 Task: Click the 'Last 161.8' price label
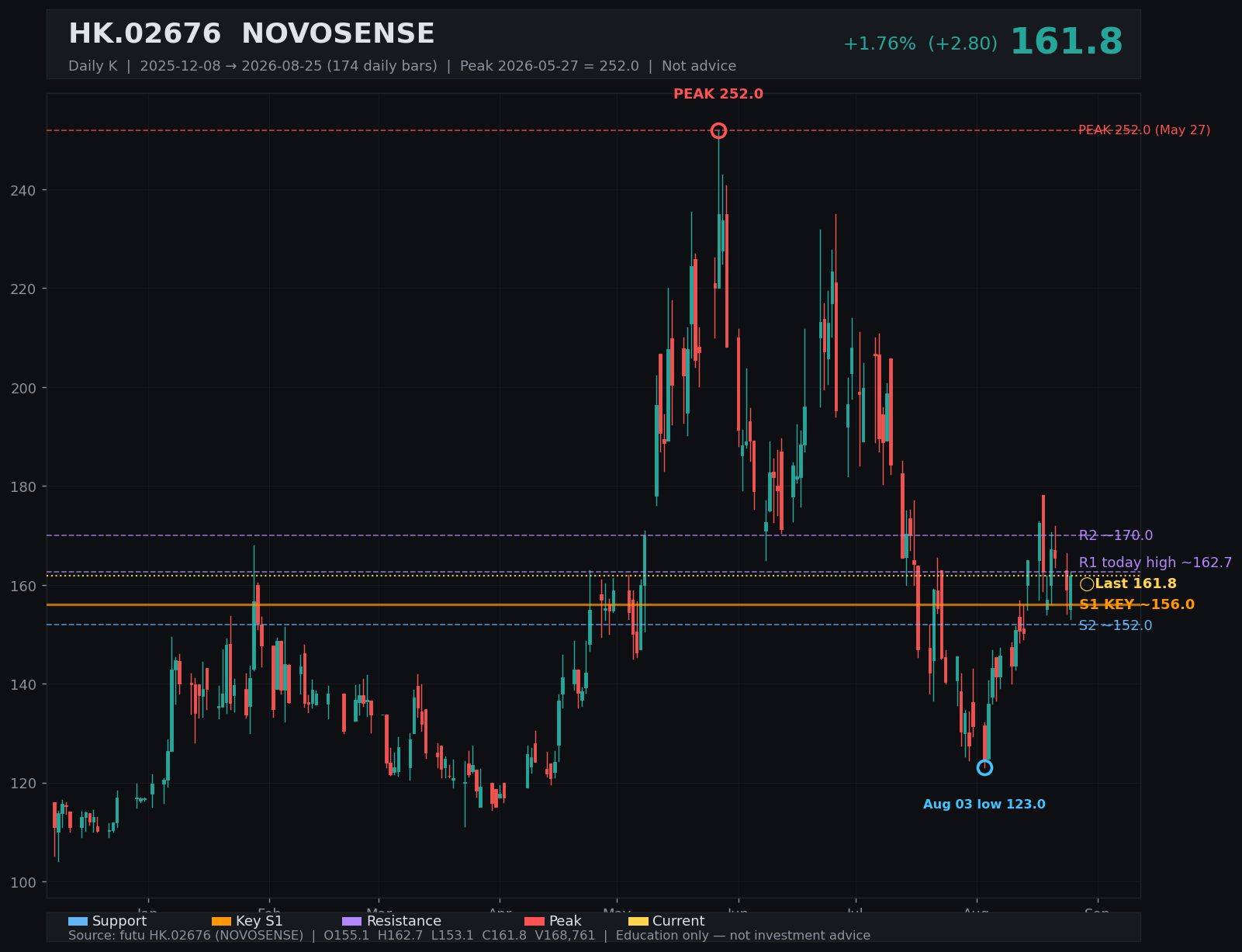click(x=1136, y=583)
